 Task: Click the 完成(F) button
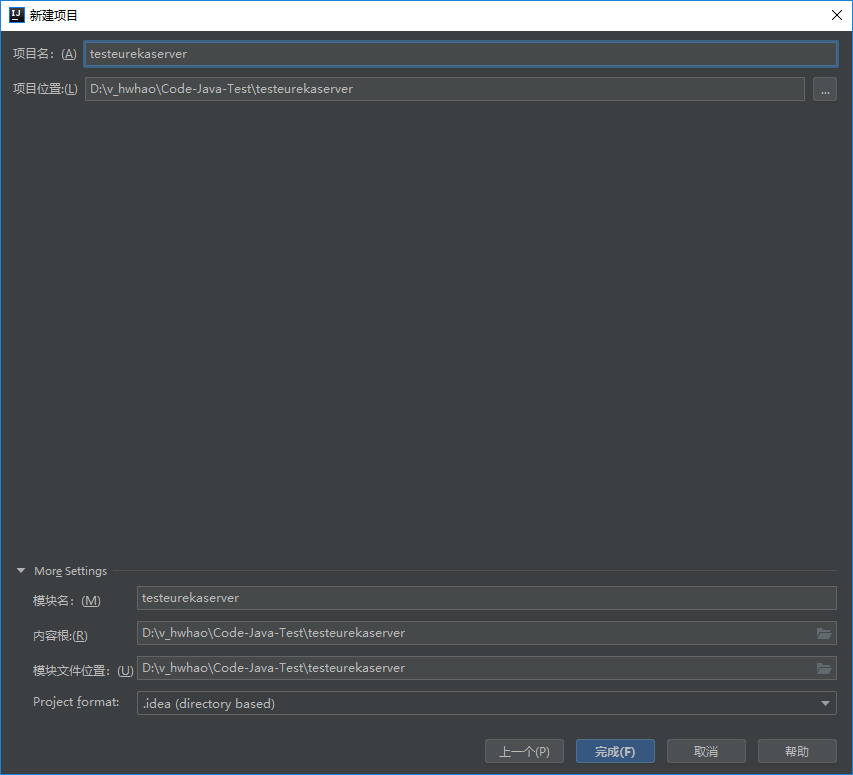pyautogui.click(x=615, y=751)
